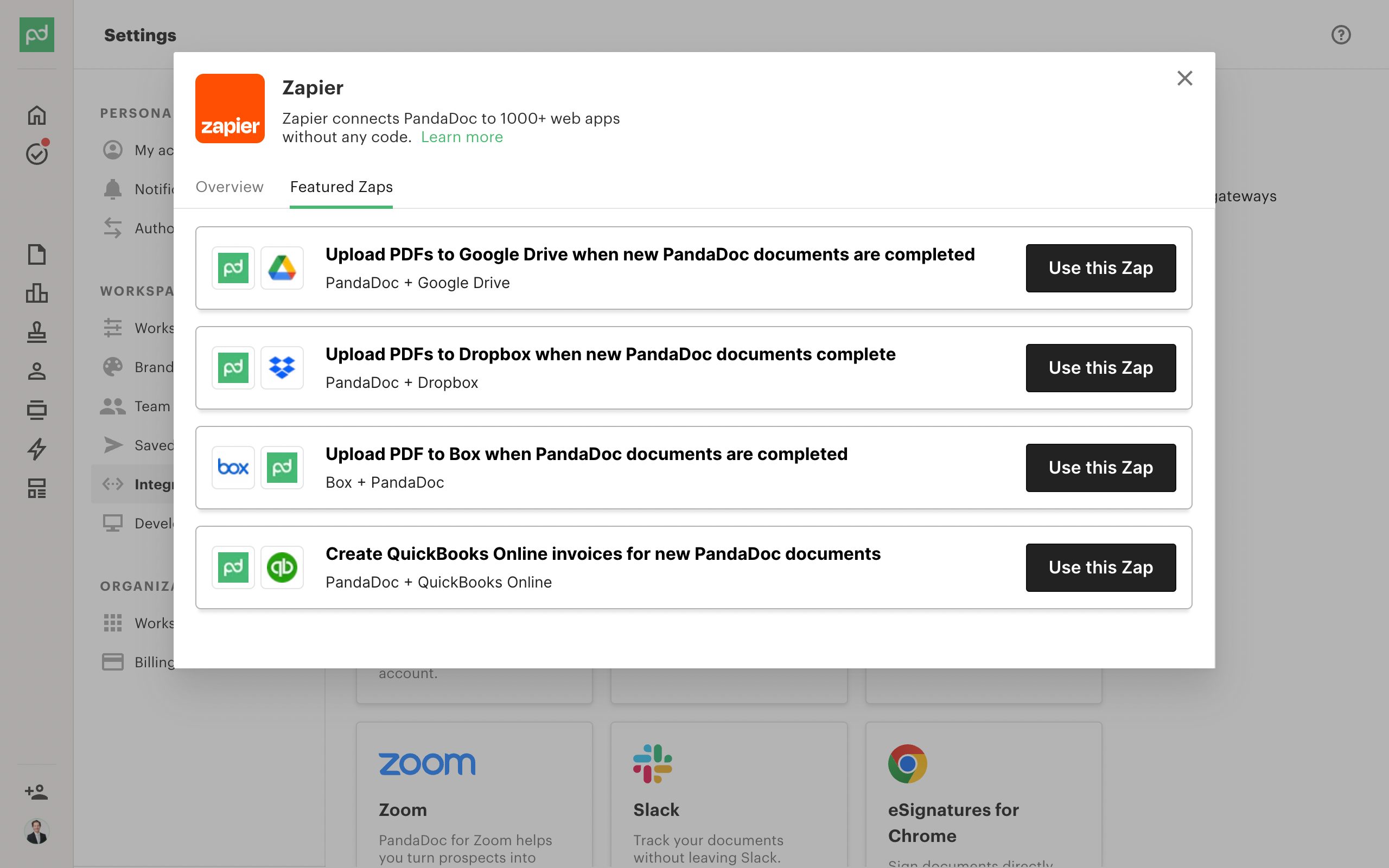Click the user profile avatar icon
This screenshot has width=1389, height=868.
pos(35,830)
